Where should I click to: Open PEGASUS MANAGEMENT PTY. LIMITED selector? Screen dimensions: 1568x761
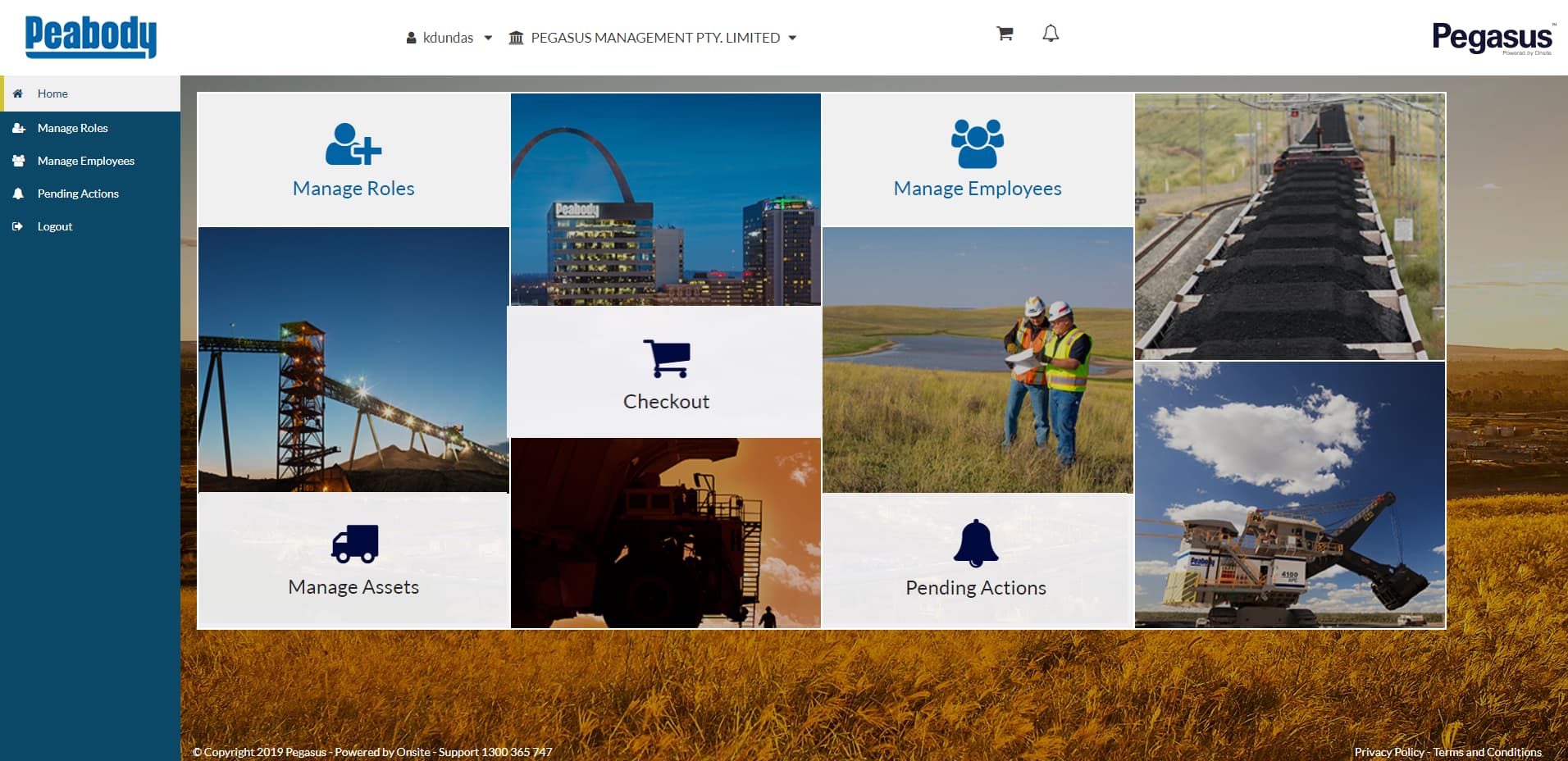tap(653, 38)
